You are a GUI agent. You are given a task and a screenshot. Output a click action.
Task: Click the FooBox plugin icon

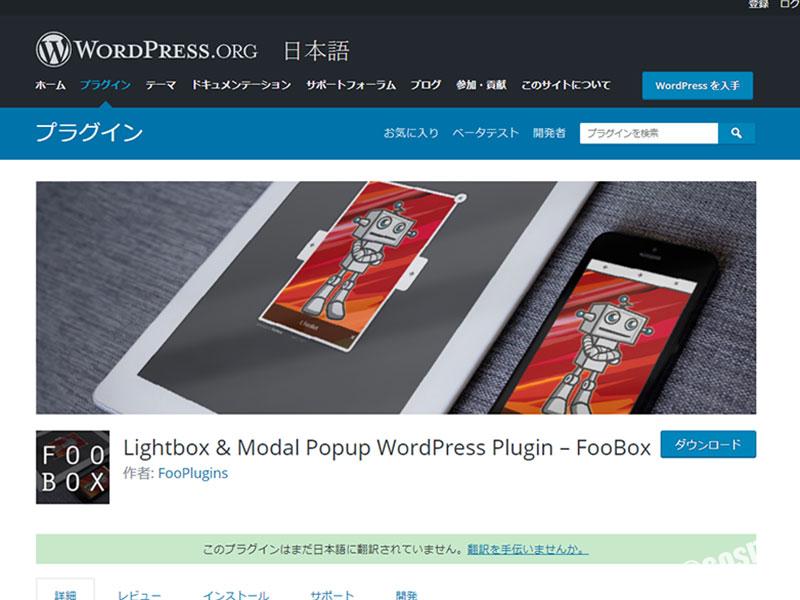pos(72,467)
